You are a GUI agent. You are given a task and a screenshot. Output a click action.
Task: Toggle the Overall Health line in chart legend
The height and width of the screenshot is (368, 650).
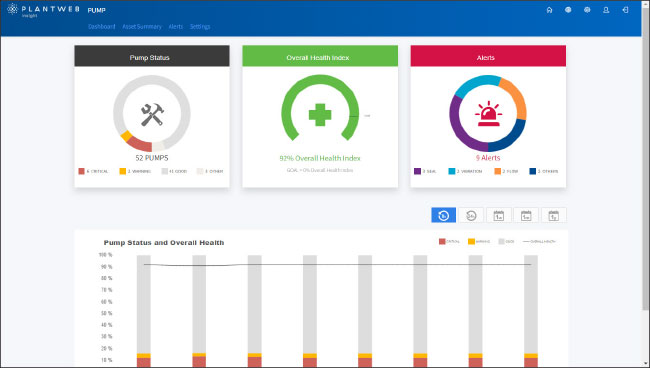pyautogui.click(x=539, y=241)
